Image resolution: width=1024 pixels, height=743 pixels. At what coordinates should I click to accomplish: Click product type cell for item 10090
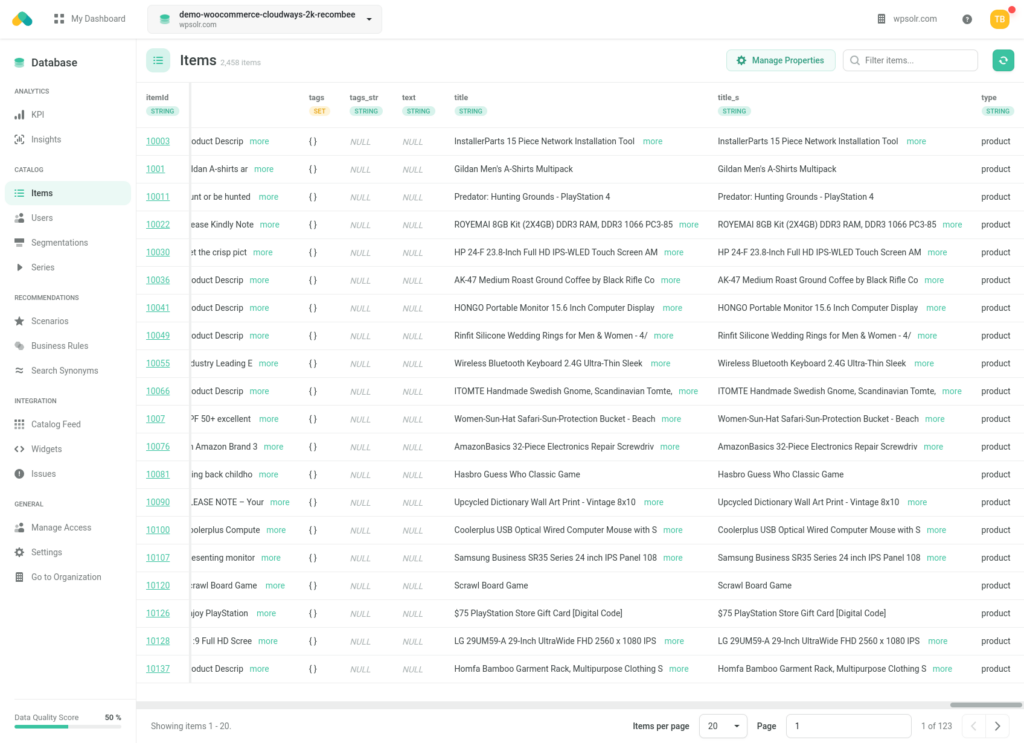[996, 502]
